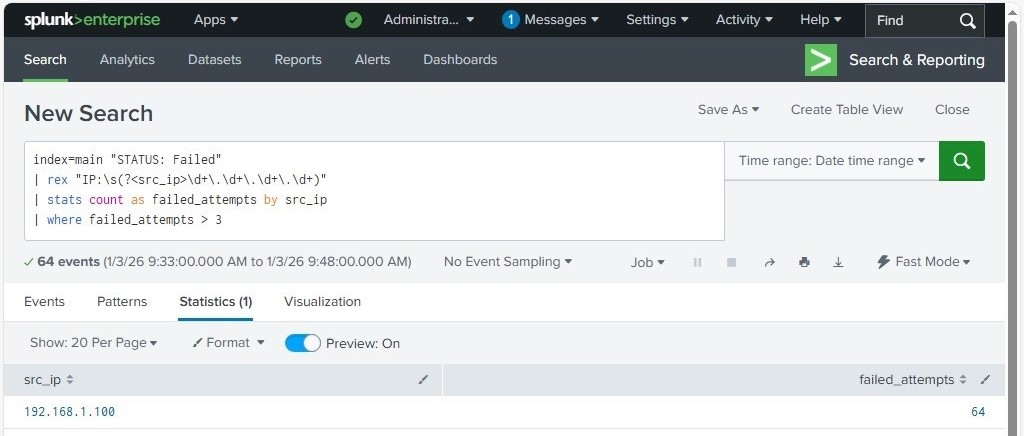Switch to the Visualization tab

point(323,302)
